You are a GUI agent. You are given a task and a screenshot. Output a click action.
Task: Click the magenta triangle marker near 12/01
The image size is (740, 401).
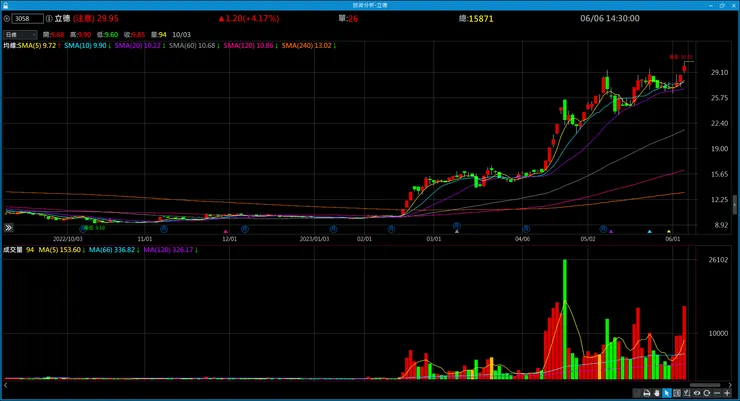click(226, 232)
